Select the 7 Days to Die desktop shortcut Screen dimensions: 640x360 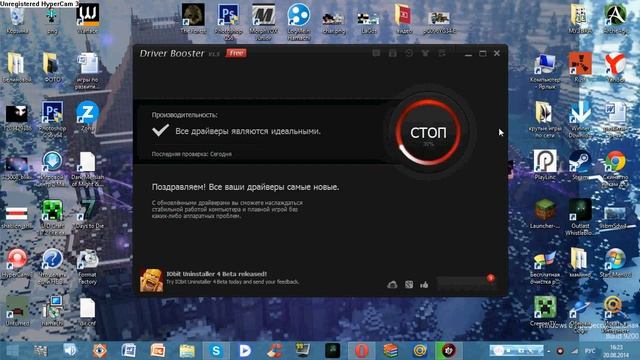[x=87, y=213]
